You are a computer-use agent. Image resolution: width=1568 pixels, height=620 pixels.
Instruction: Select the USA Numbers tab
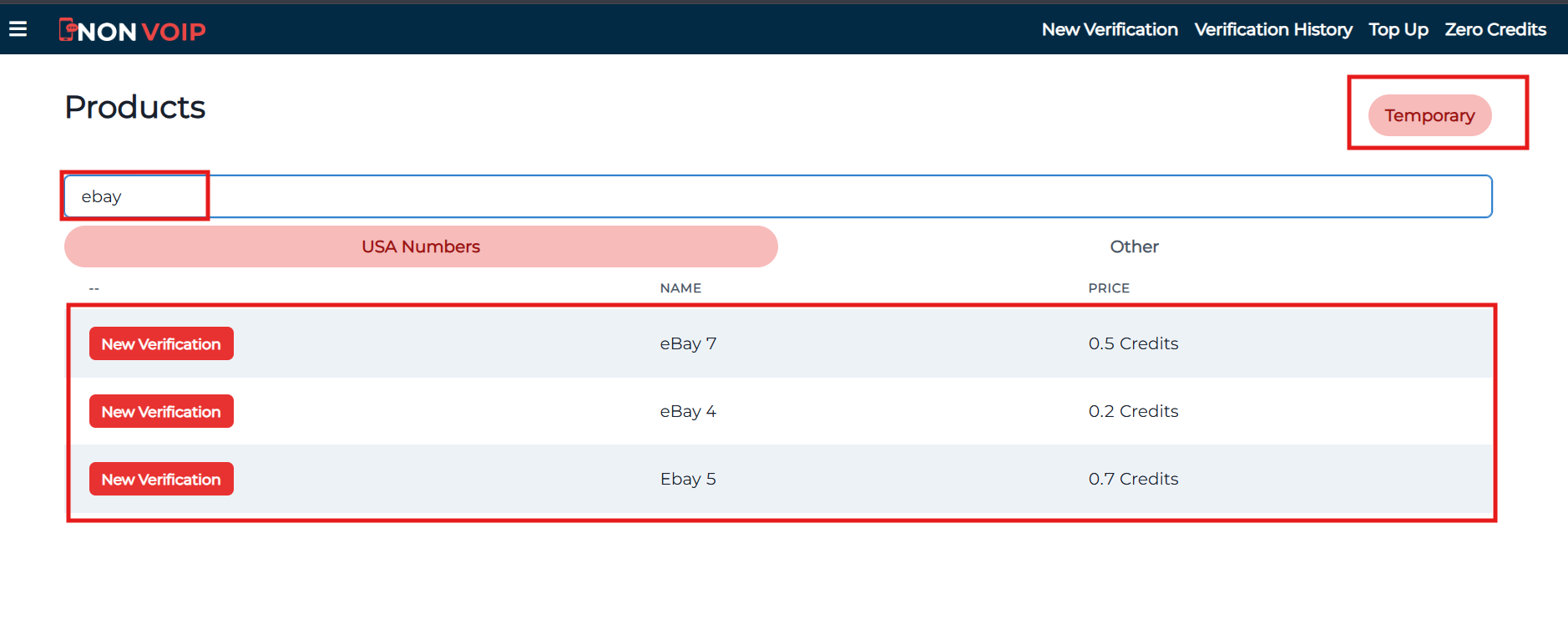(421, 246)
